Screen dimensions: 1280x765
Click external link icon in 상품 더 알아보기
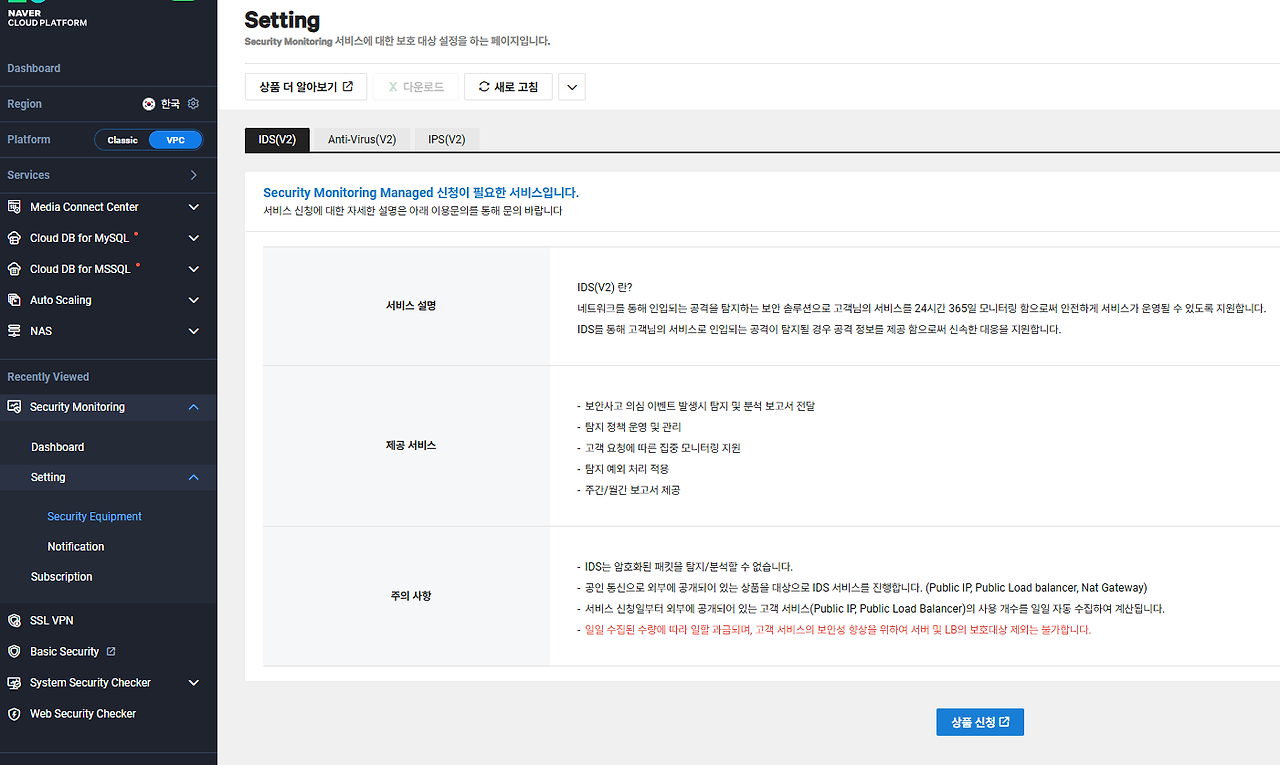348,87
